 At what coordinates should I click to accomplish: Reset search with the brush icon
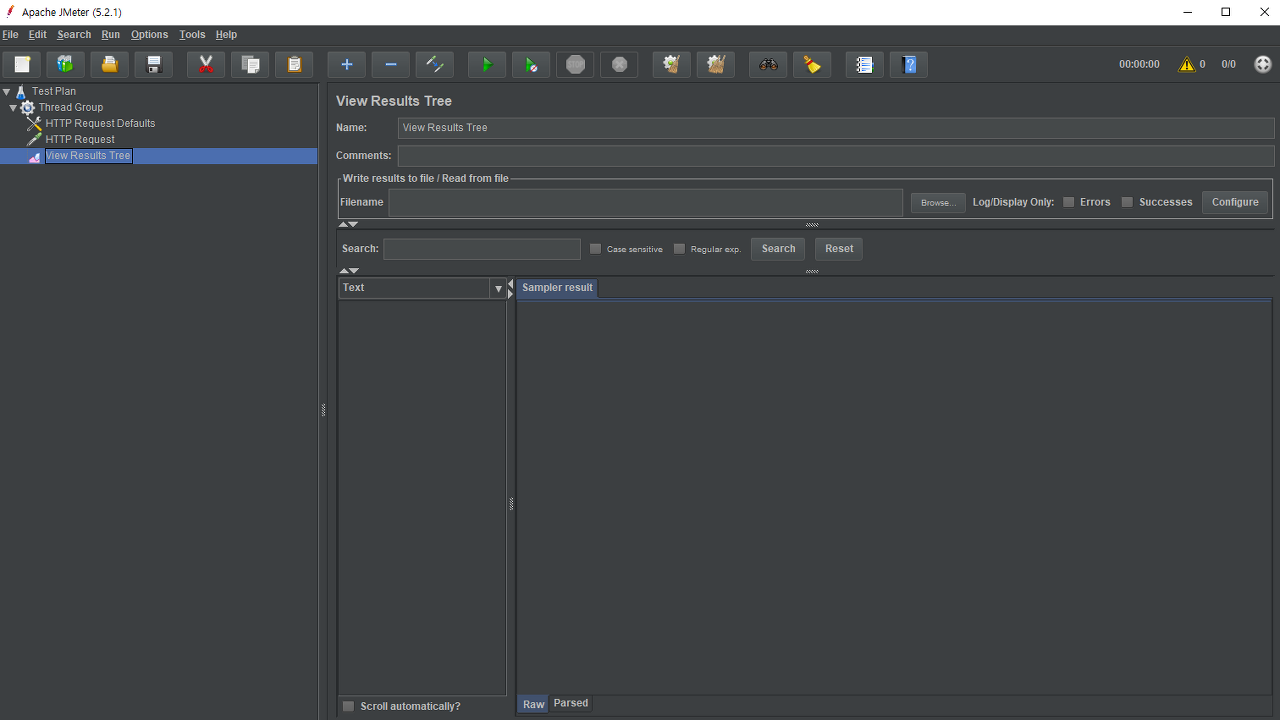[812, 65]
